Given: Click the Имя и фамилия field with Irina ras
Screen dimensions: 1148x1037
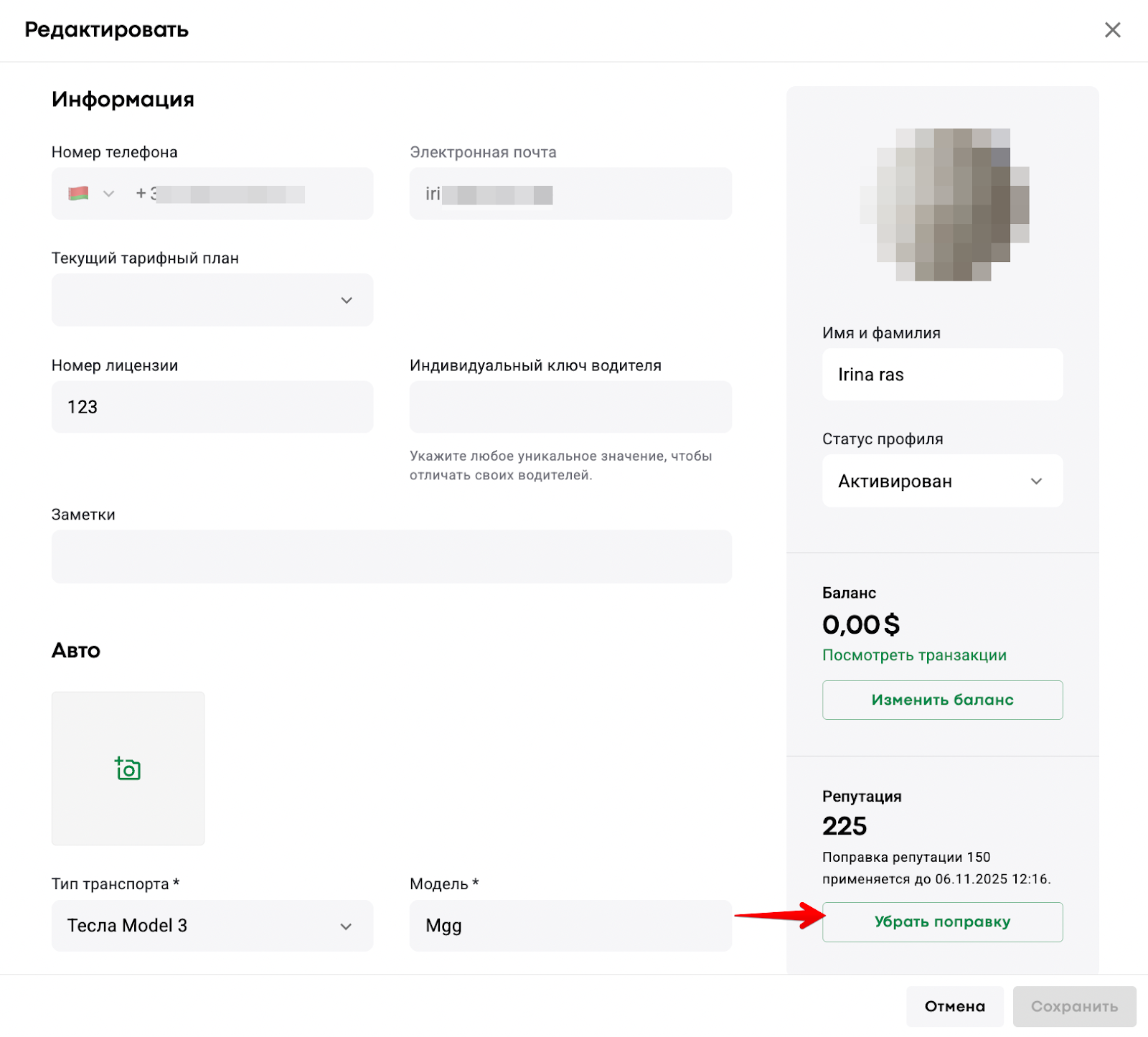Looking at the screenshot, I should tap(943, 375).
